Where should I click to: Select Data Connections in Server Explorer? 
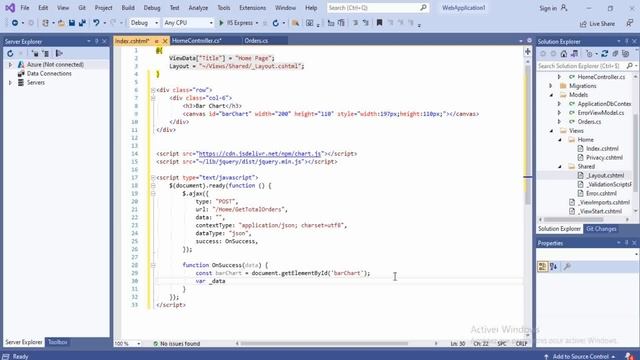pyautogui.click(x=49, y=73)
